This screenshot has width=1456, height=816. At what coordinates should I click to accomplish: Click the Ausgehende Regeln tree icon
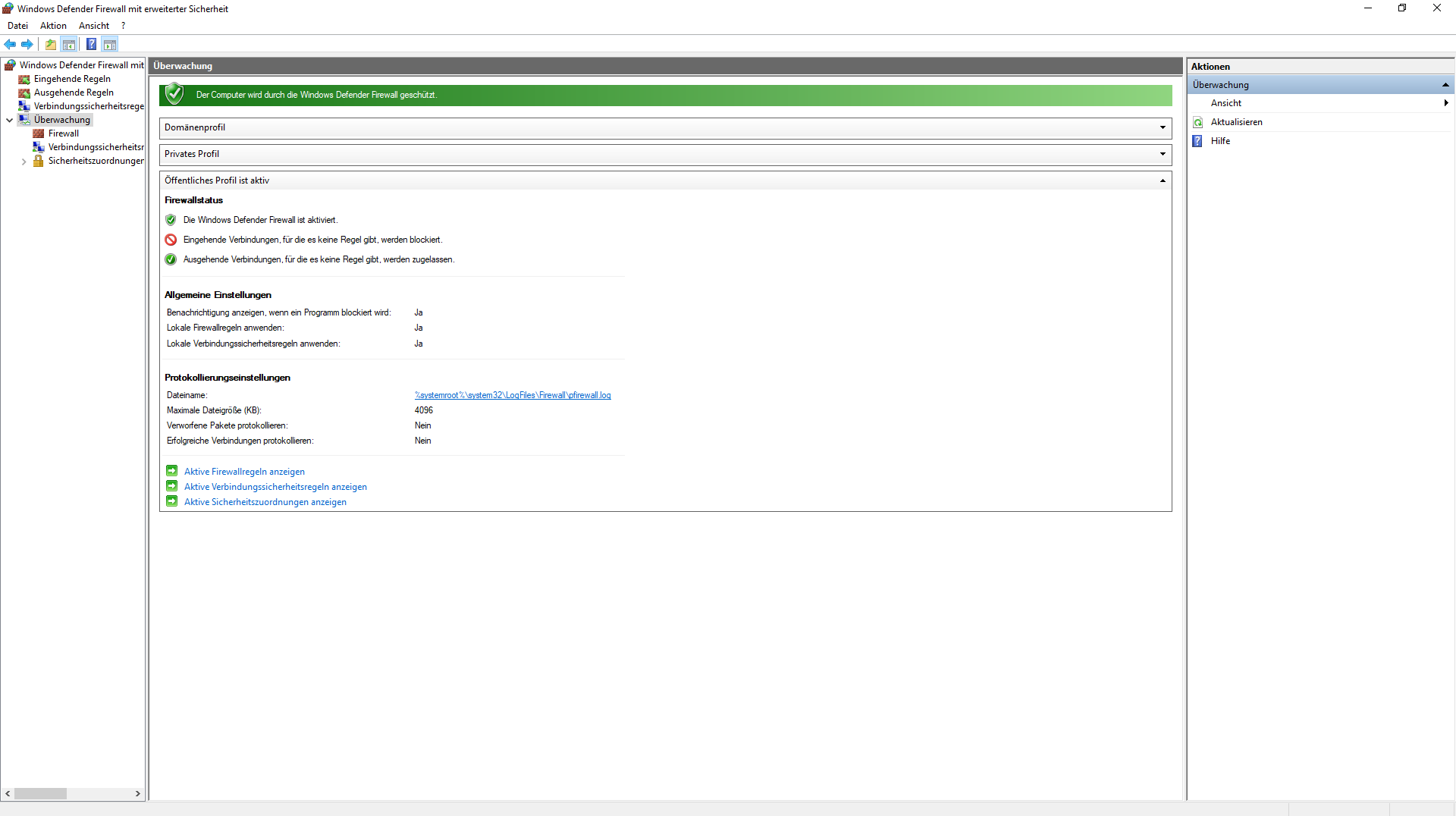point(24,93)
